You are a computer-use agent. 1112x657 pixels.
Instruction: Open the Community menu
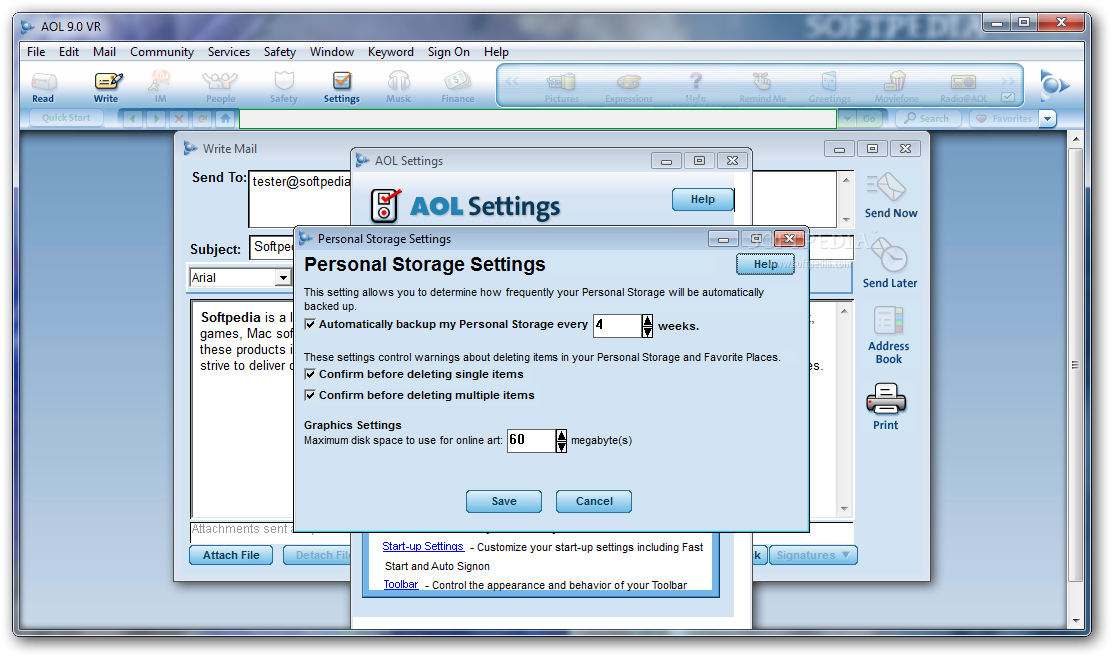tap(162, 52)
